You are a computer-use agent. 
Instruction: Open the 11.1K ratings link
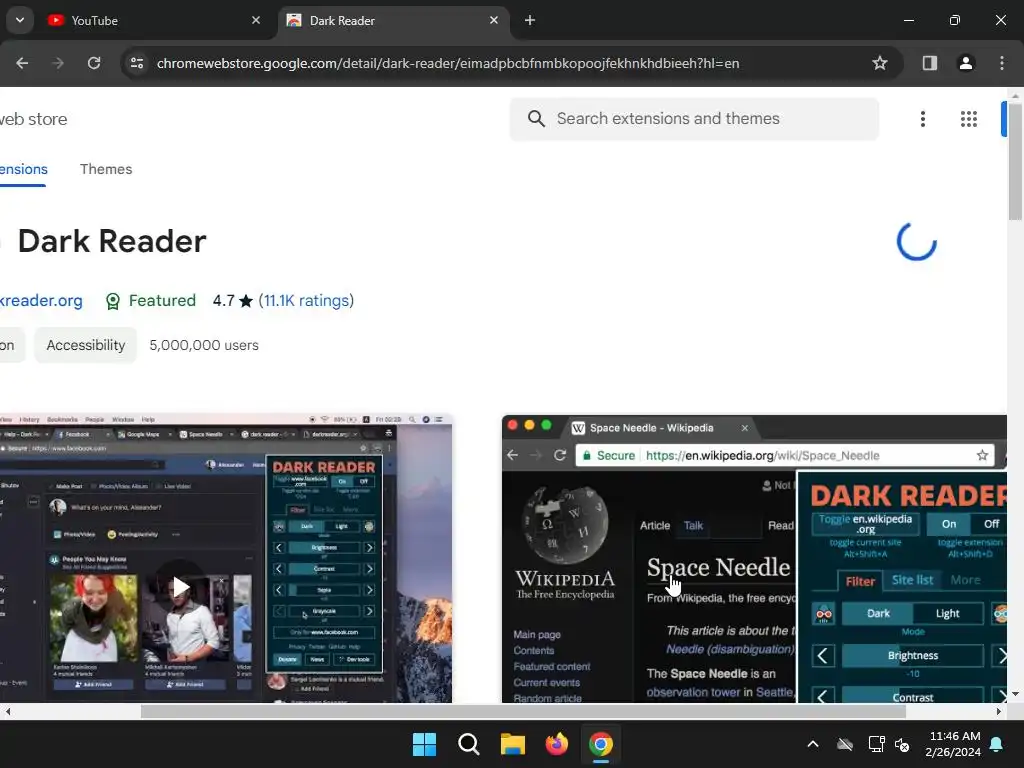click(306, 300)
